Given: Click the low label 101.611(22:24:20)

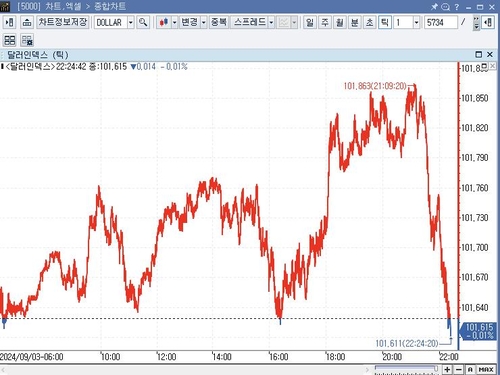Looking at the screenshot, I should tap(407, 343).
